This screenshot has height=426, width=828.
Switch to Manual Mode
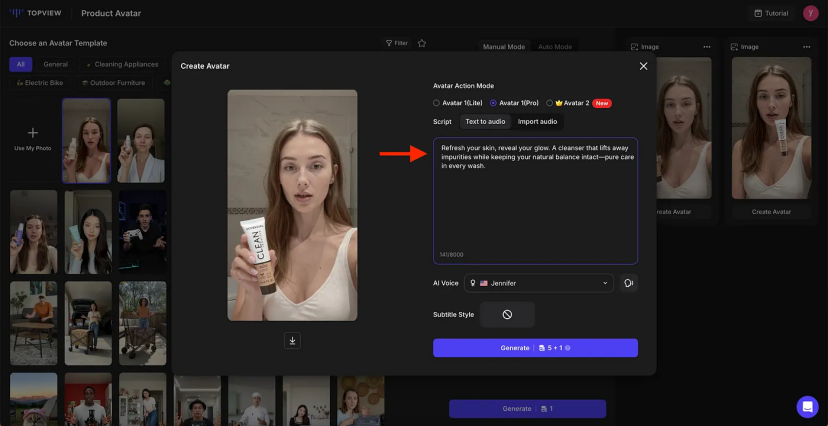[504, 47]
